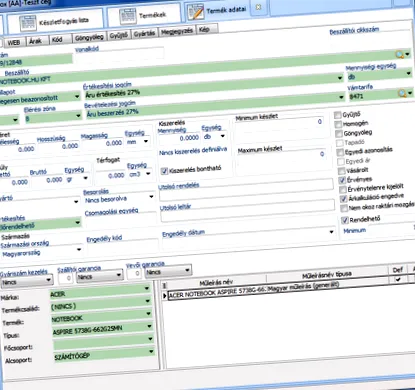The image size is (415, 390).
Task: Switch to the Termékek tab
Action: click(x=143, y=16)
